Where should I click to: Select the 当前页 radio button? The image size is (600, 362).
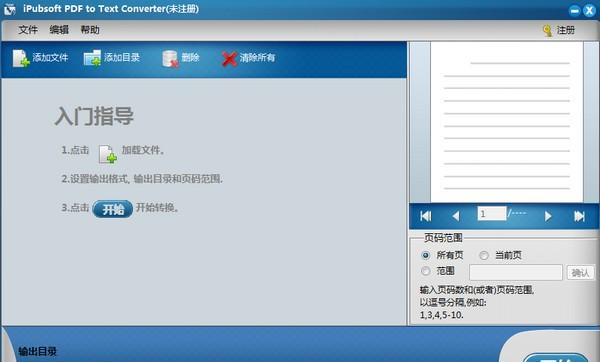coord(484,255)
